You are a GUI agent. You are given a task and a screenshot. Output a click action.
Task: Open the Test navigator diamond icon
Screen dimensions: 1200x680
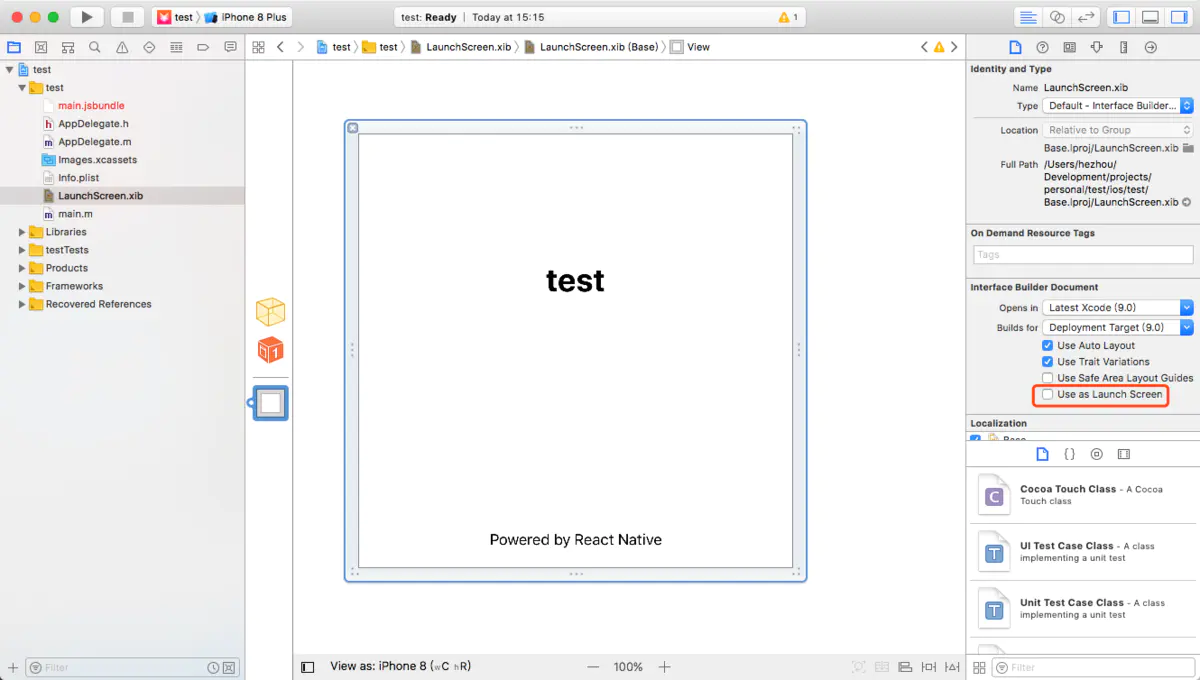(149, 47)
